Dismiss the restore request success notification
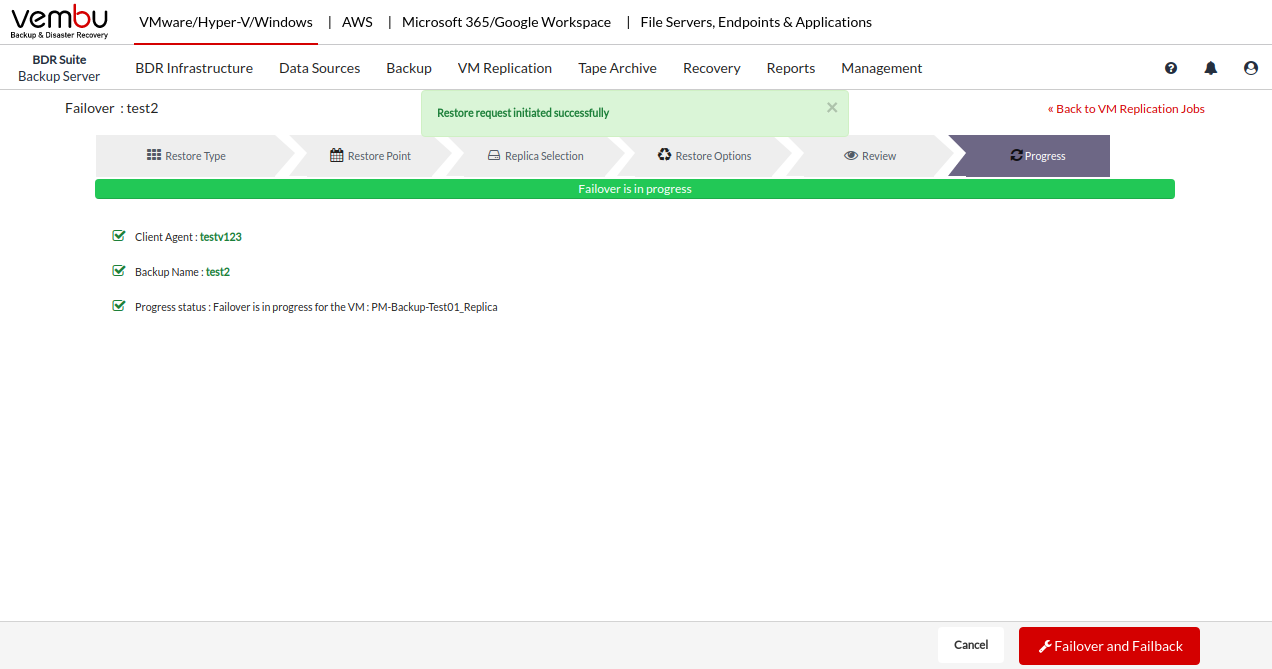The height and width of the screenshot is (669, 1272). pyautogui.click(x=832, y=108)
